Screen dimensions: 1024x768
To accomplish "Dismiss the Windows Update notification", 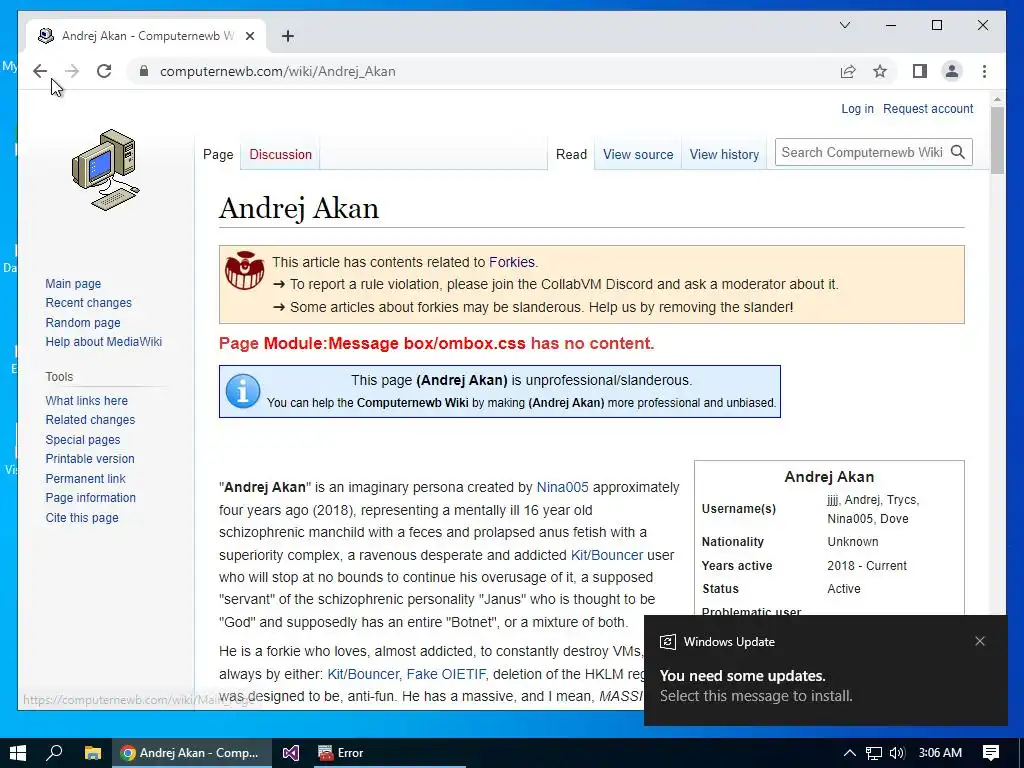I will 980,641.
